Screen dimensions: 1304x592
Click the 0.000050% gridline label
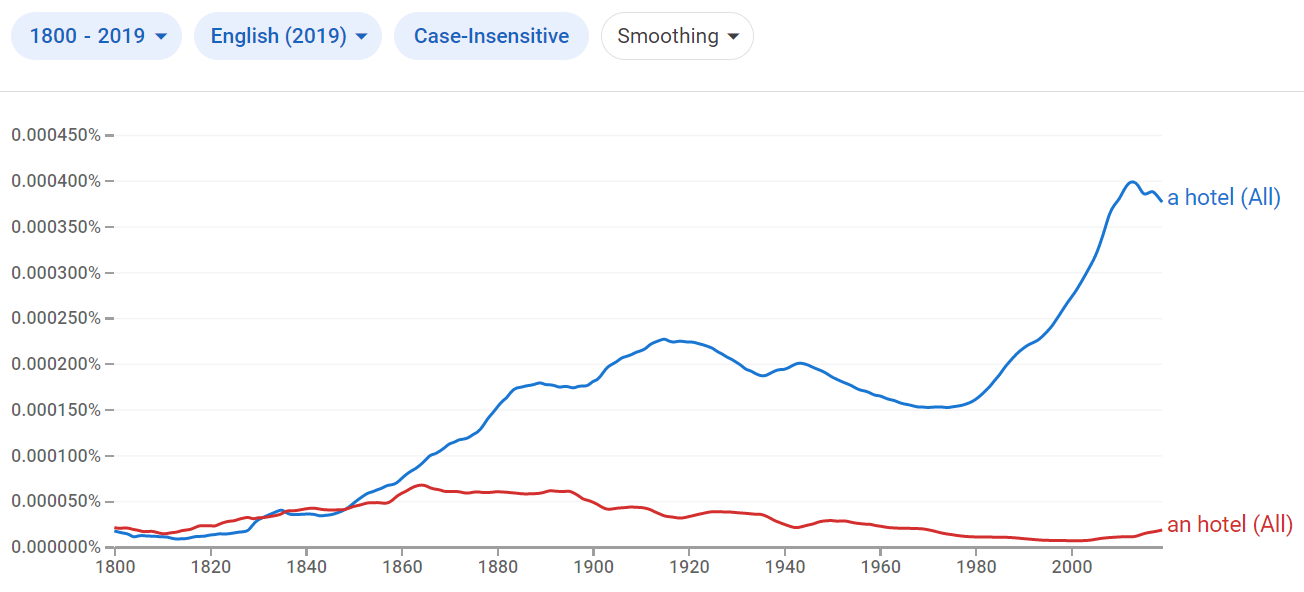point(58,501)
